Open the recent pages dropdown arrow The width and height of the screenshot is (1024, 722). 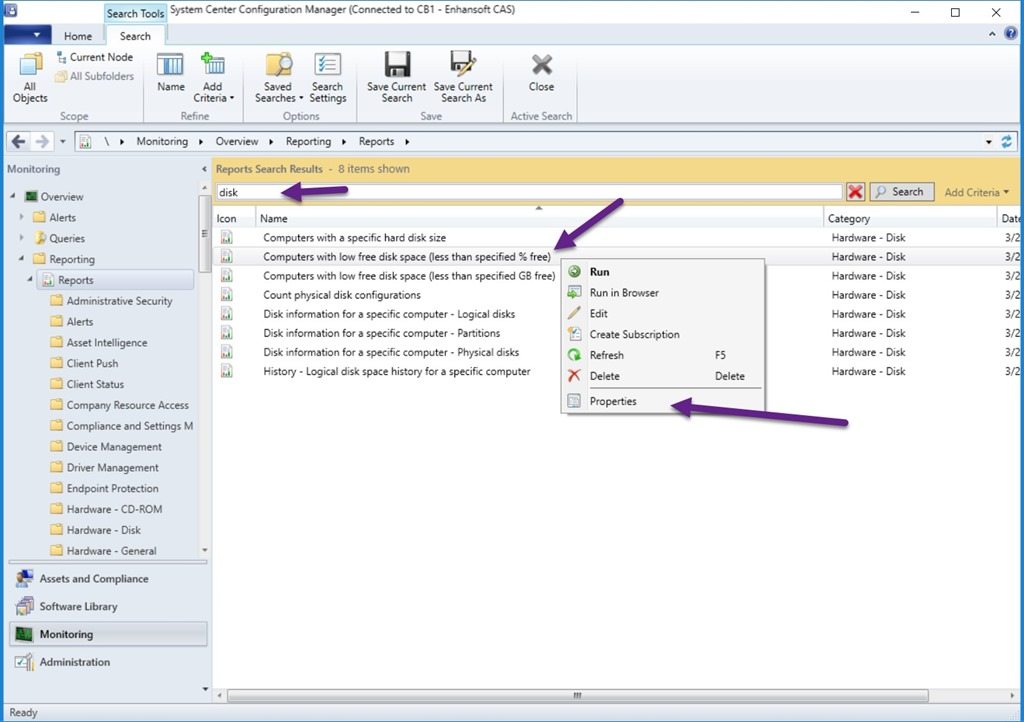(x=63, y=142)
